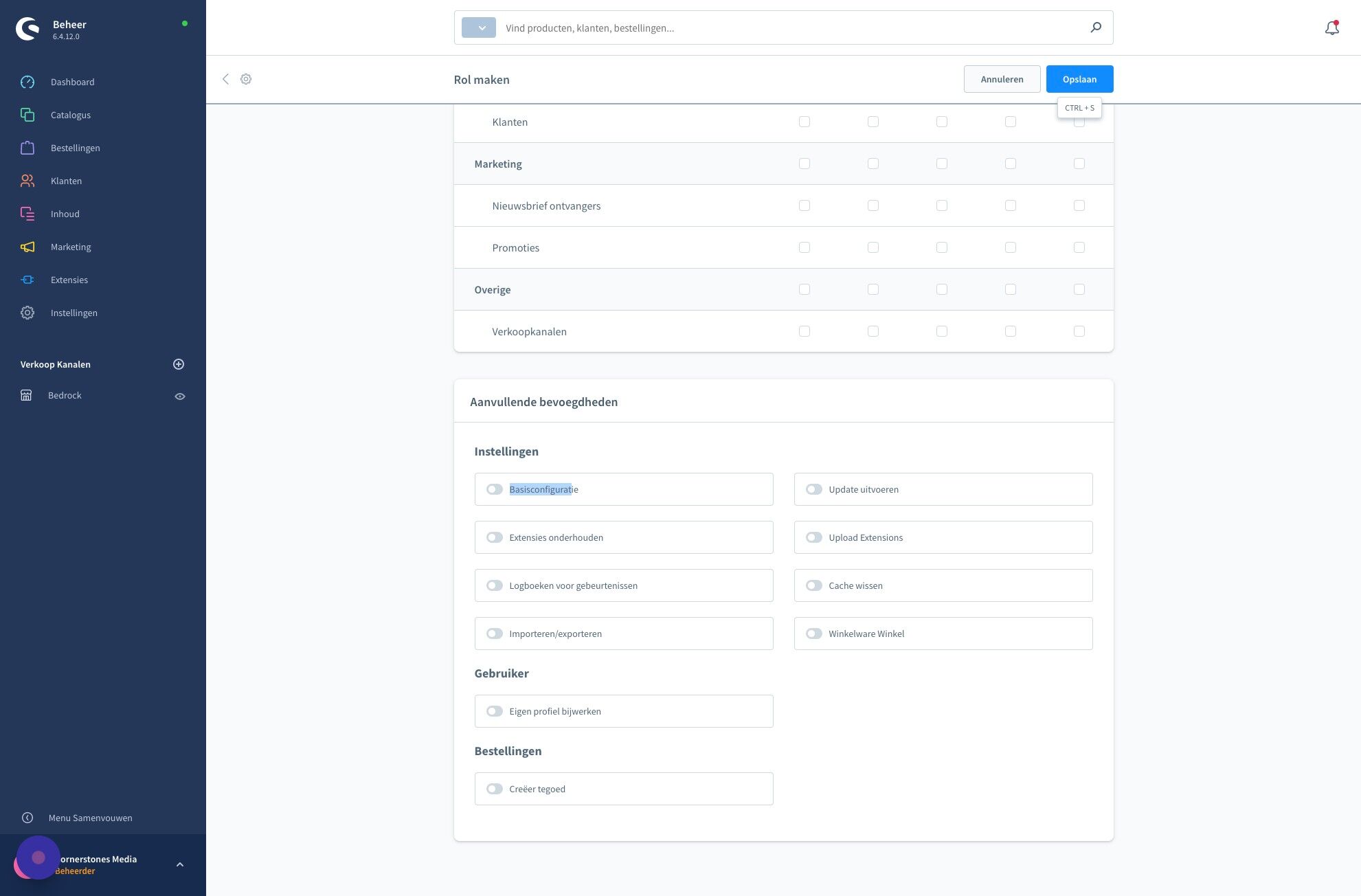Click the Instellingen gear icon in sidebar
This screenshot has height=896, width=1361.
[x=27, y=313]
